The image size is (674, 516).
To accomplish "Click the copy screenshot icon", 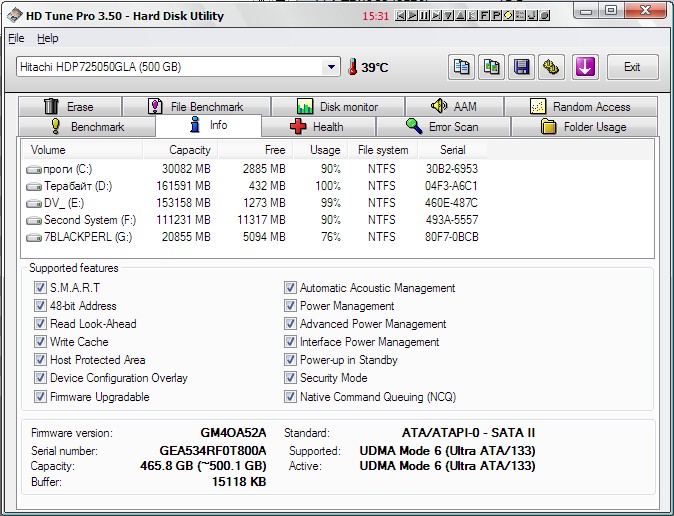I will (x=491, y=67).
